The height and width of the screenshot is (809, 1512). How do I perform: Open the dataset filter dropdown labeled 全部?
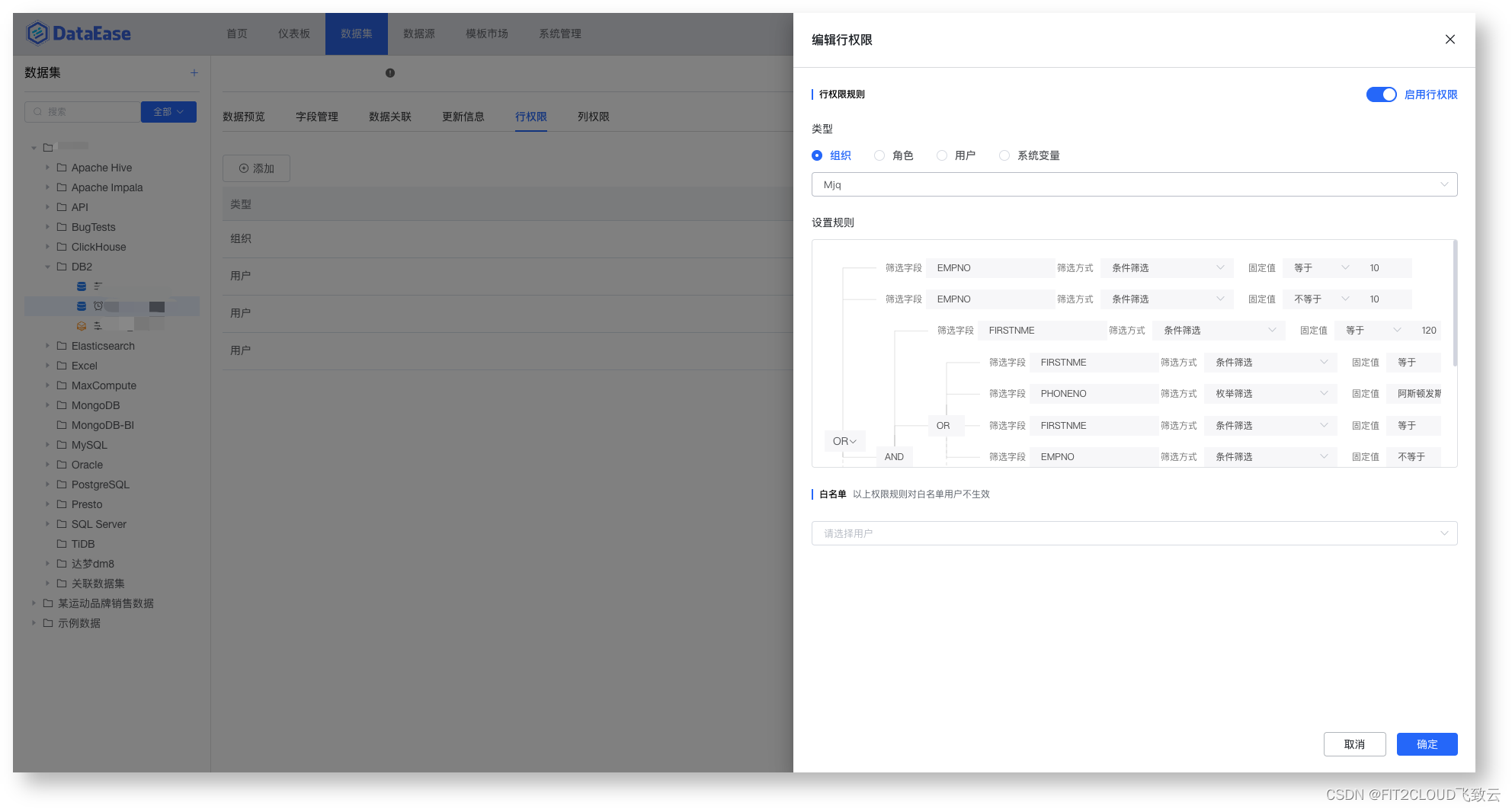coord(168,112)
